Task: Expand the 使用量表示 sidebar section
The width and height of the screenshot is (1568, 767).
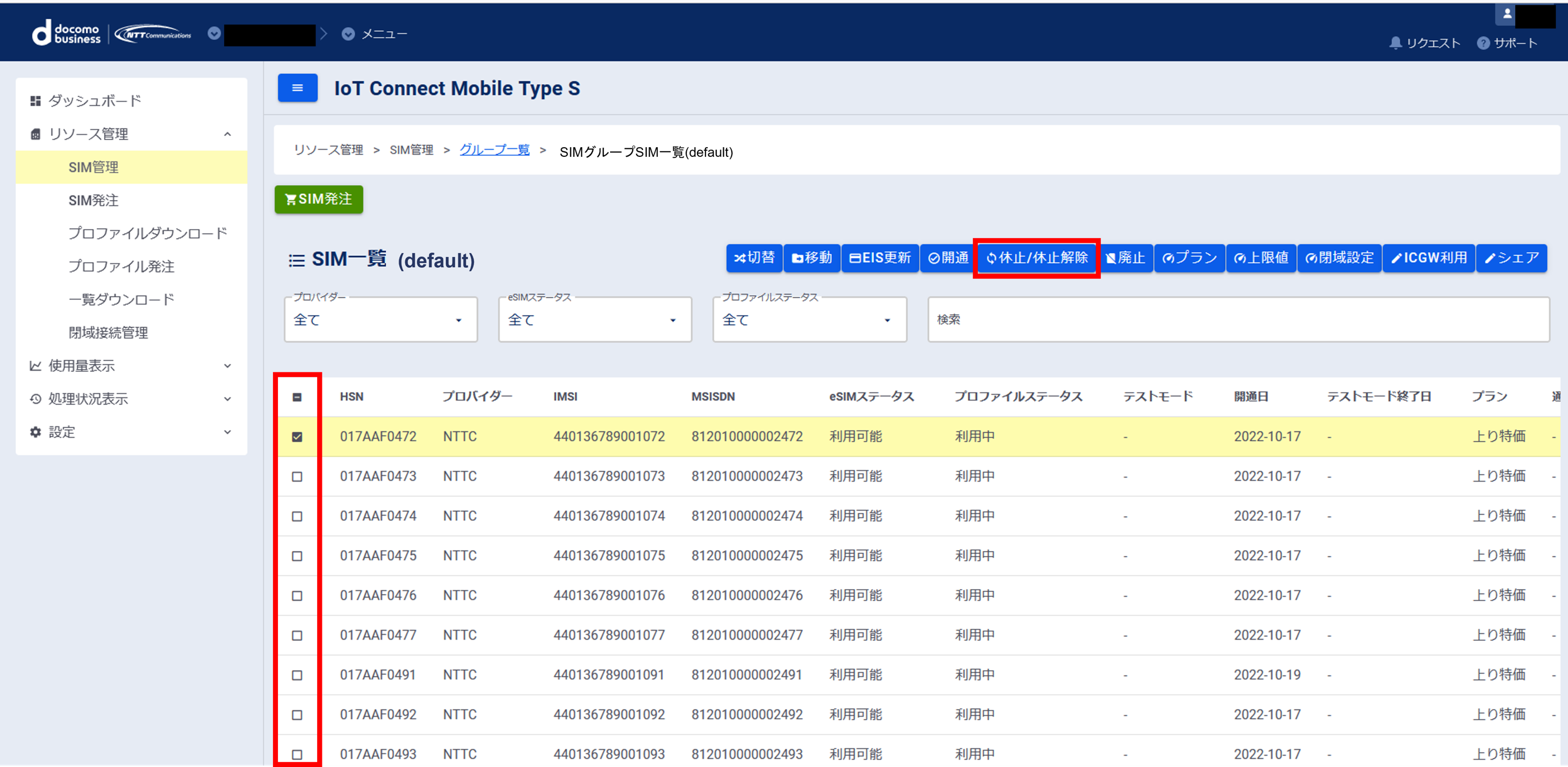Action: [131, 366]
